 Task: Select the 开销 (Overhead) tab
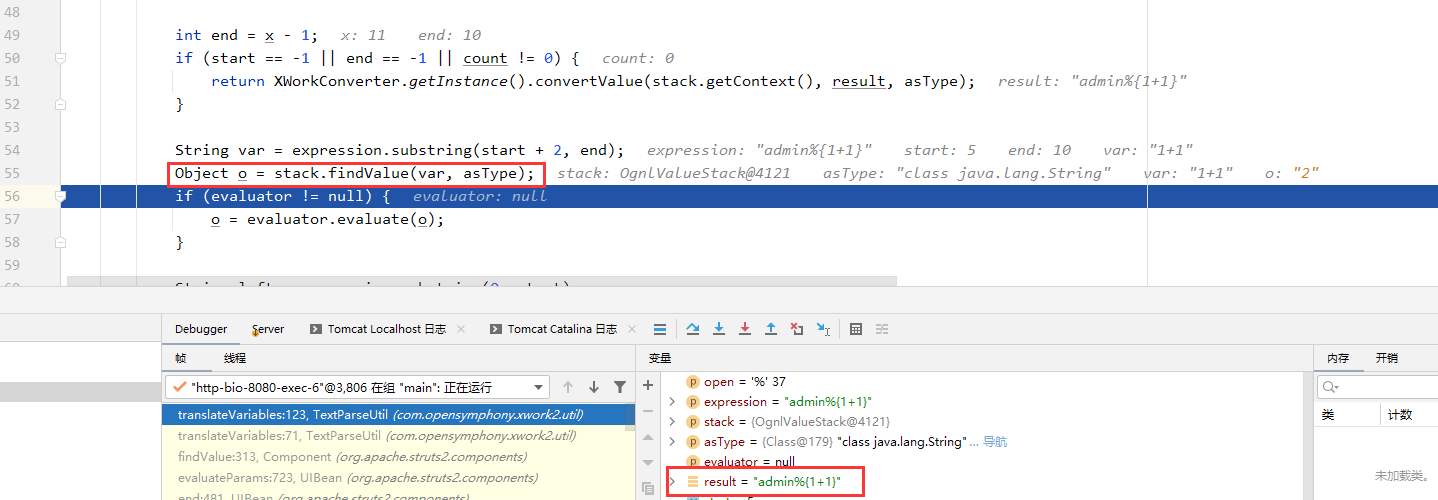pos(1387,358)
